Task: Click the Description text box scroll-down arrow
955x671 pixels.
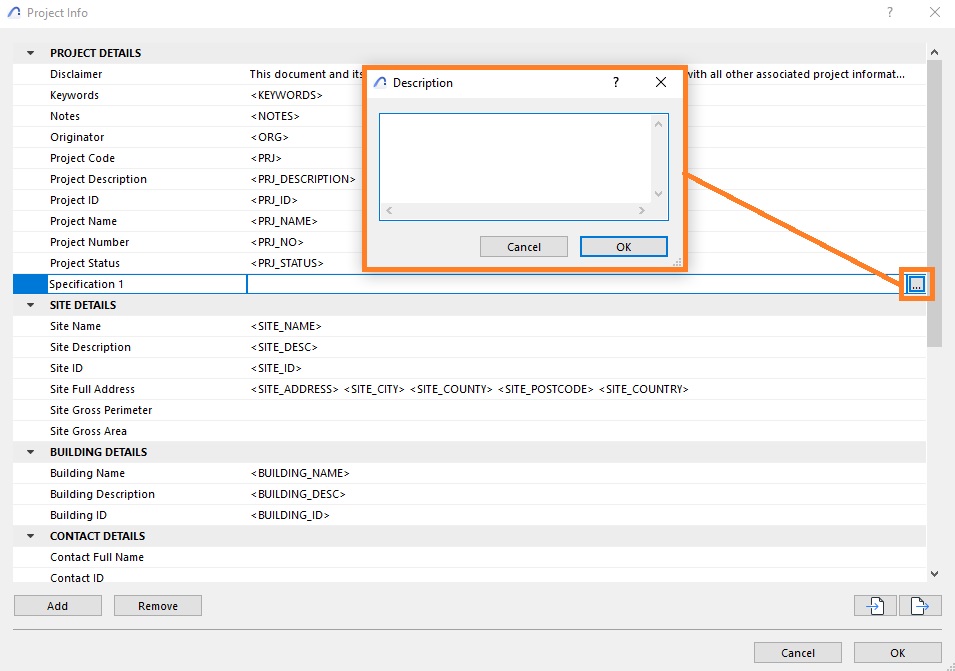Action: point(658,194)
